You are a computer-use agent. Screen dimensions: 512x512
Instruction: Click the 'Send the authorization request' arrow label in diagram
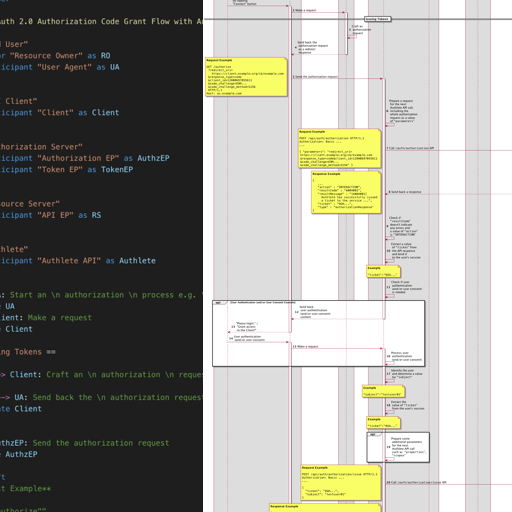pyautogui.click(x=316, y=77)
